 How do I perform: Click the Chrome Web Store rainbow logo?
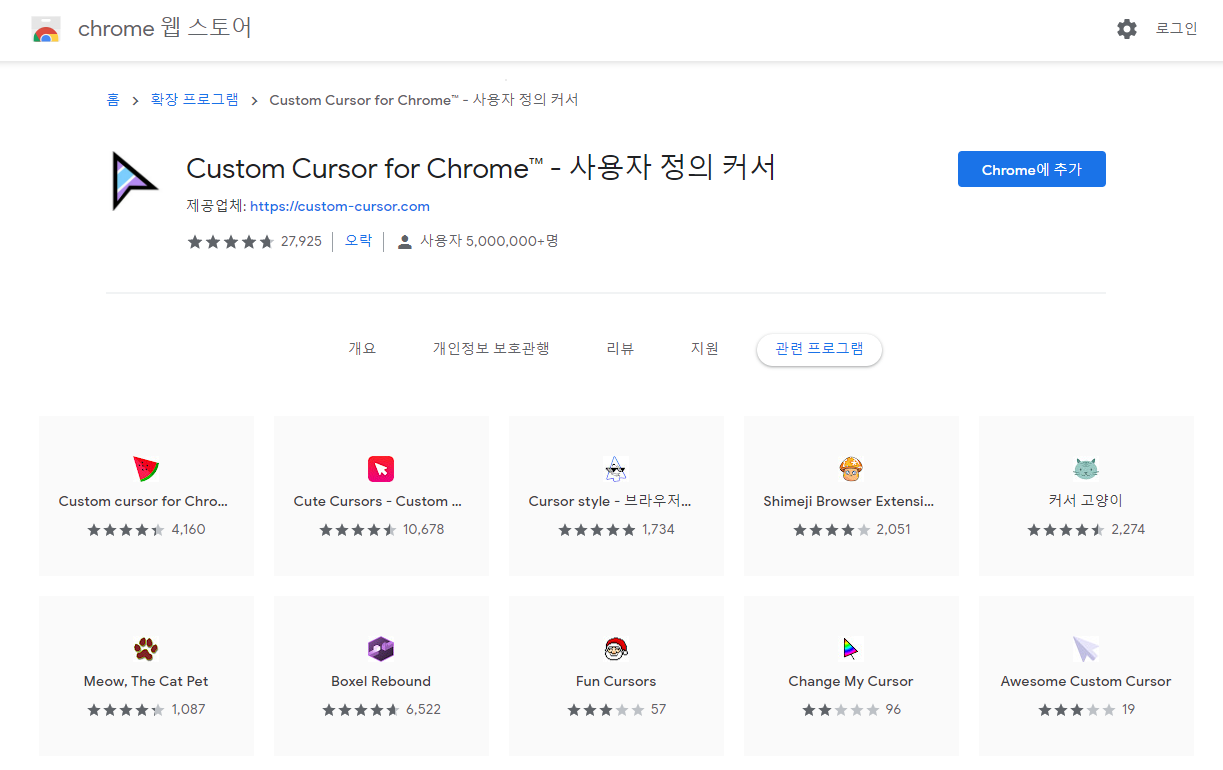(x=46, y=29)
